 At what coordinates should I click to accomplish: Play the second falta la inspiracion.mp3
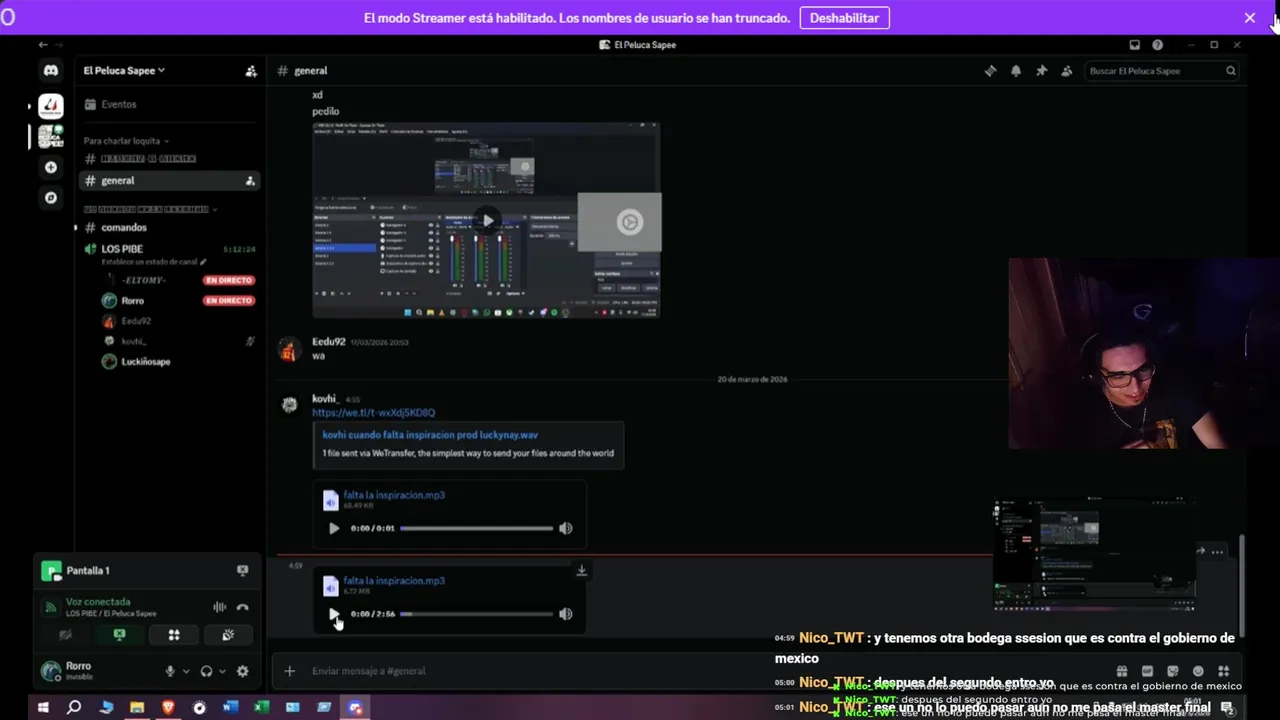point(334,614)
